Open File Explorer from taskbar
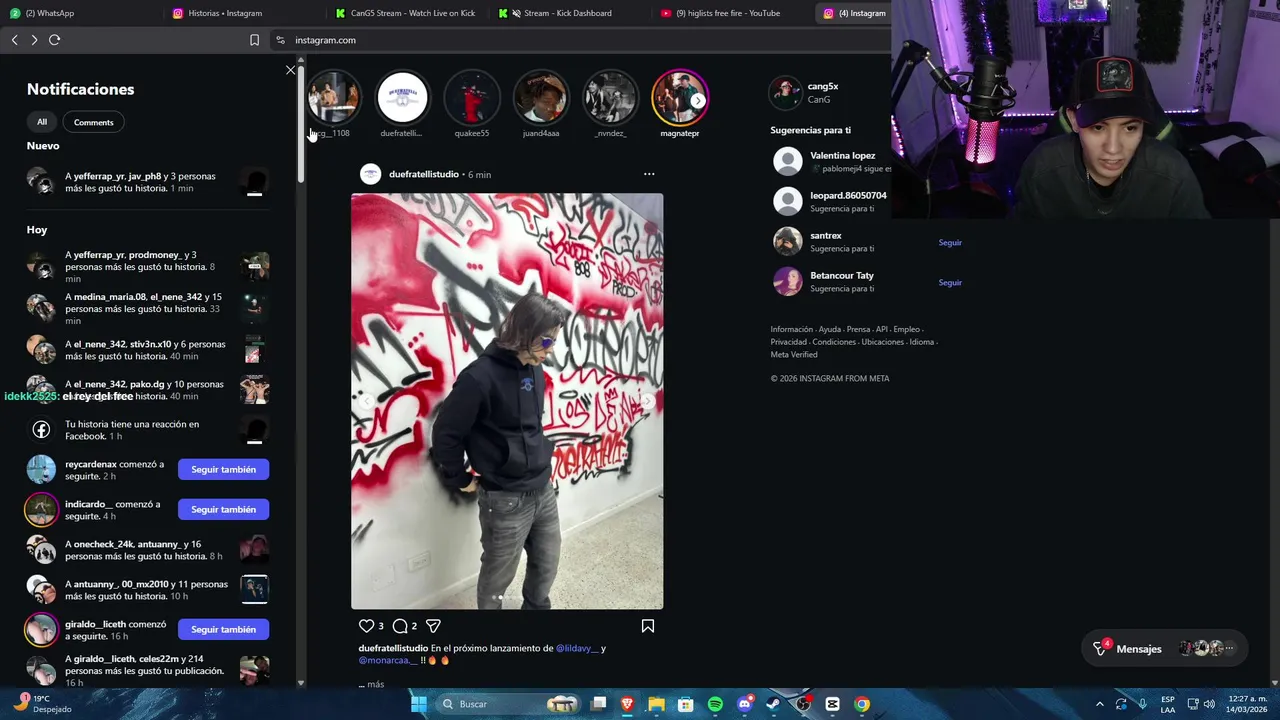This screenshot has height=720, width=1280. [656, 704]
